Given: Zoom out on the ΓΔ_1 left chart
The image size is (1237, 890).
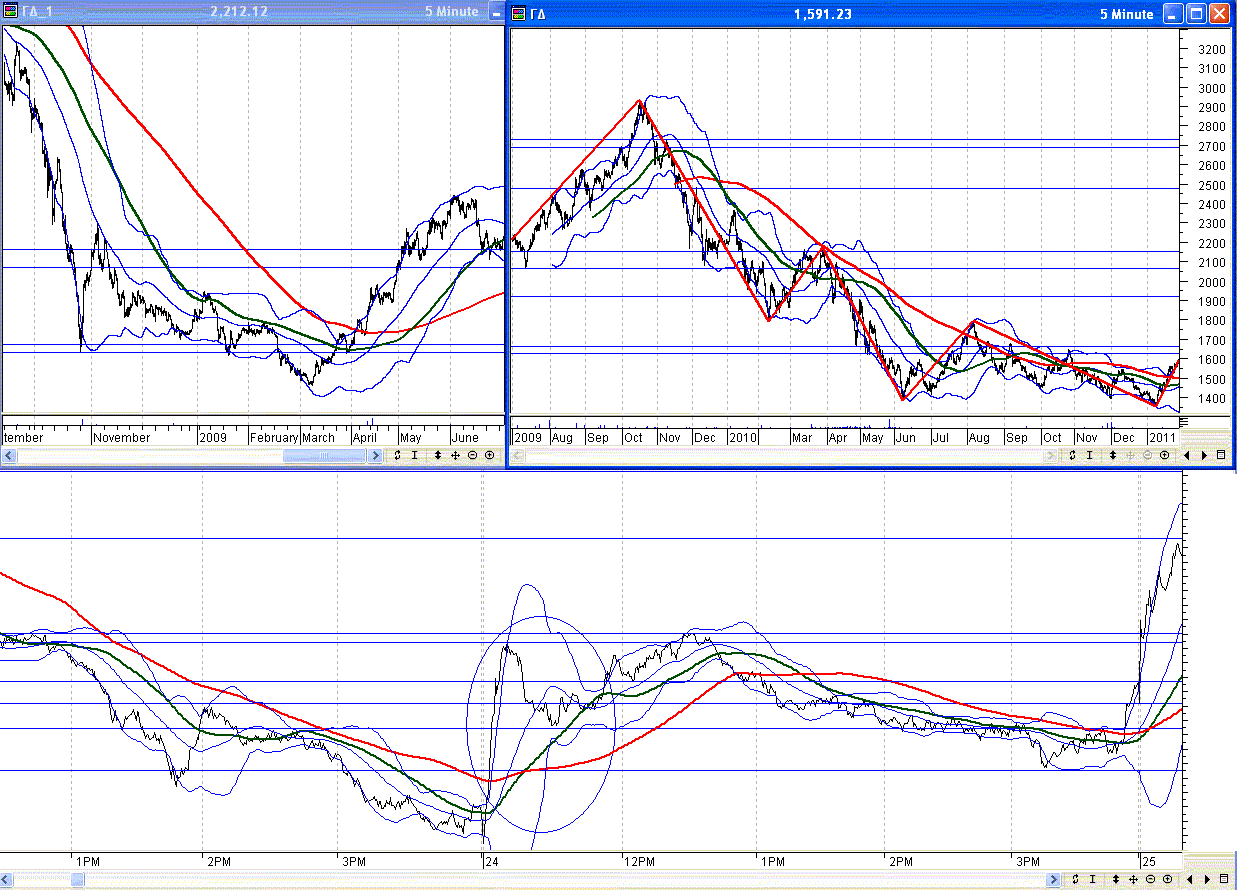Looking at the screenshot, I should tap(472, 455).
